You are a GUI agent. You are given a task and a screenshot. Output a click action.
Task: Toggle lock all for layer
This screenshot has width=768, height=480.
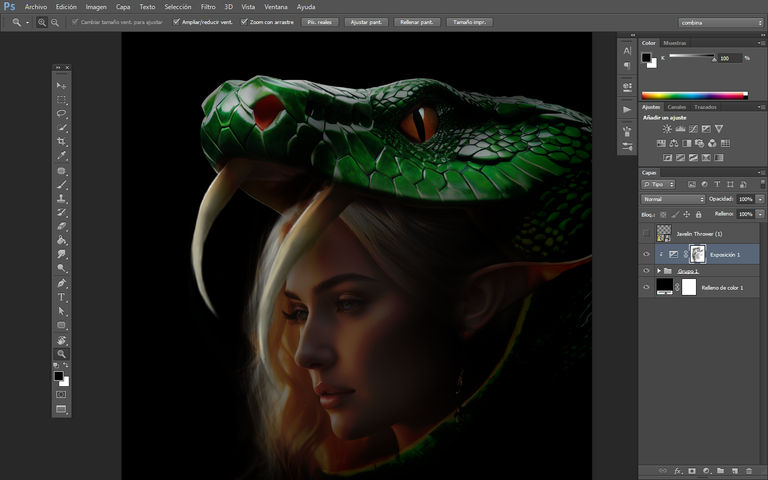click(698, 215)
